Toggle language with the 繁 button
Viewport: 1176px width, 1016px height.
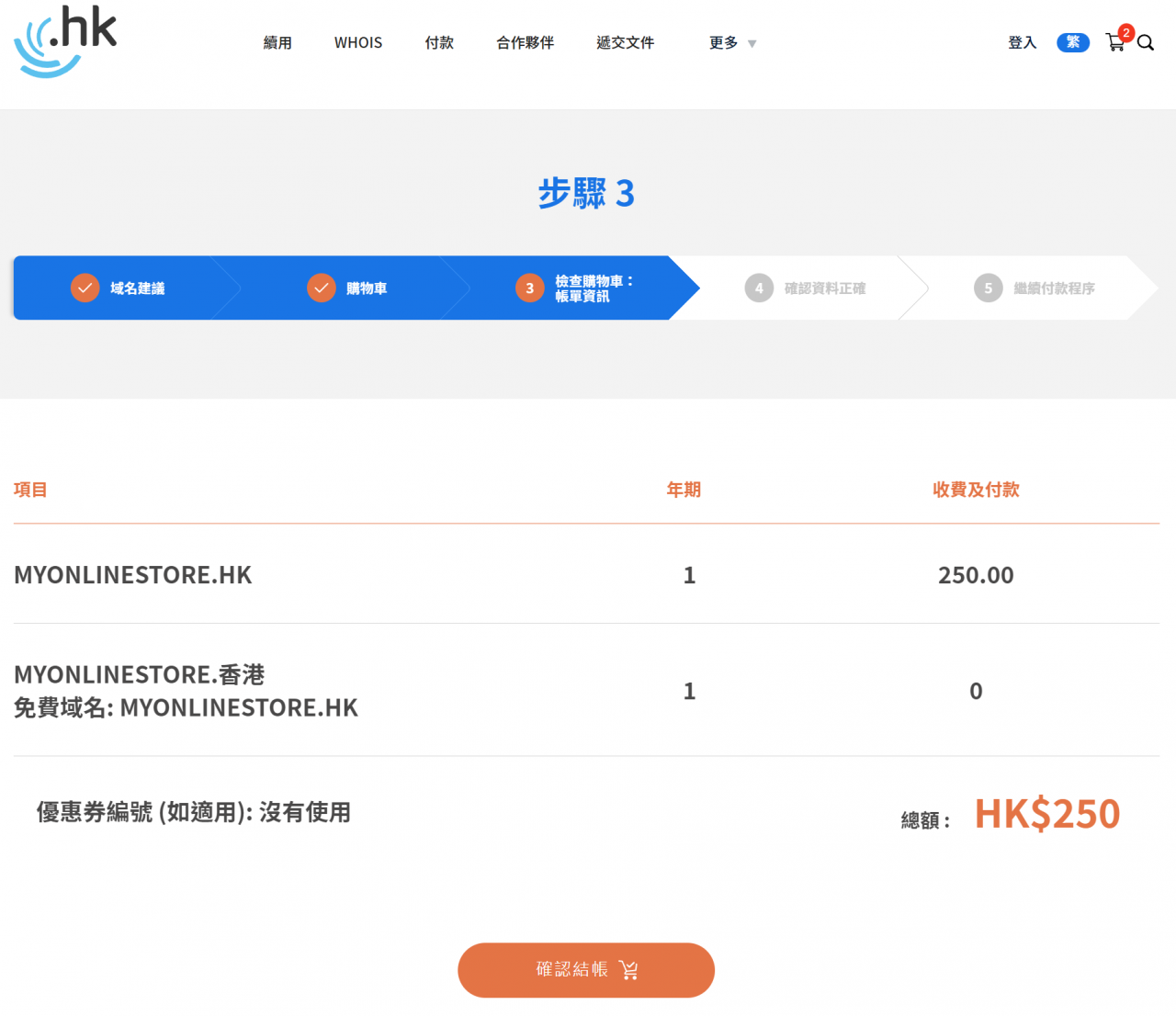(1072, 42)
